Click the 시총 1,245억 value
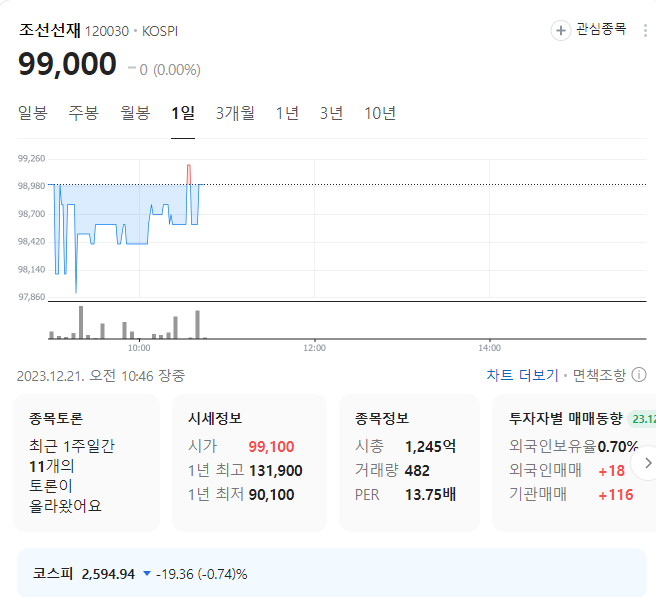 (430, 446)
